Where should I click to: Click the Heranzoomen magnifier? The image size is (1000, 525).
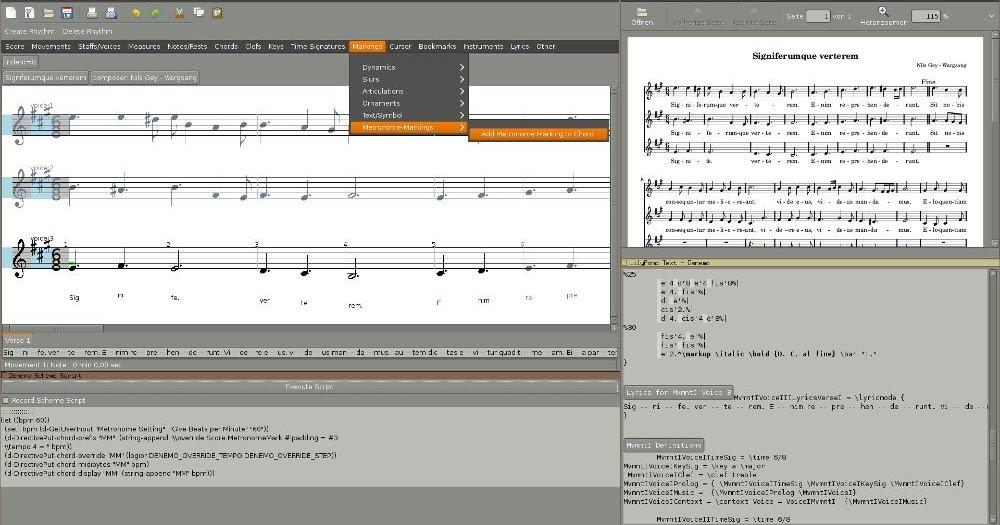(x=883, y=17)
